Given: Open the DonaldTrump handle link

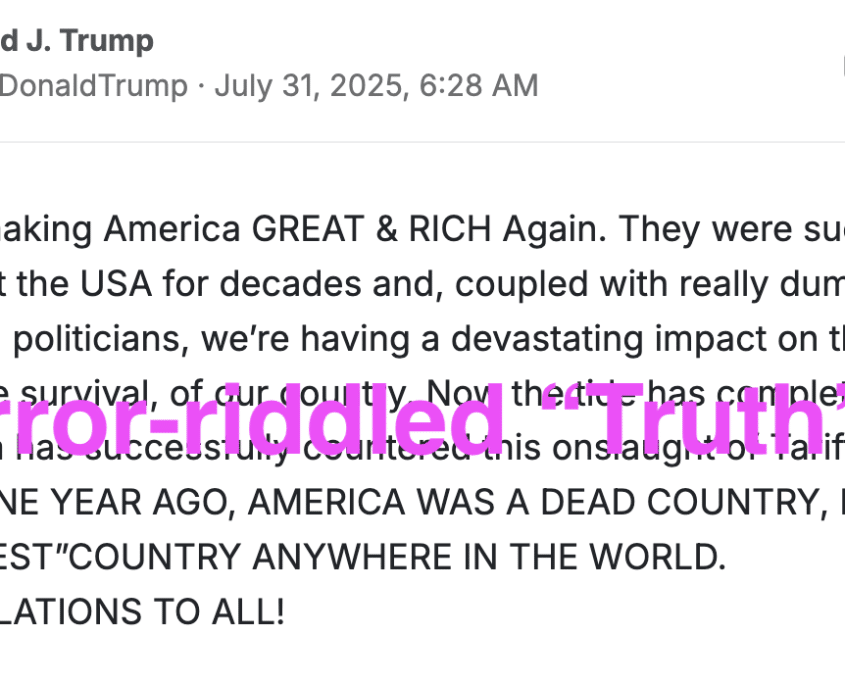Looking at the screenshot, I should (94, 86).
